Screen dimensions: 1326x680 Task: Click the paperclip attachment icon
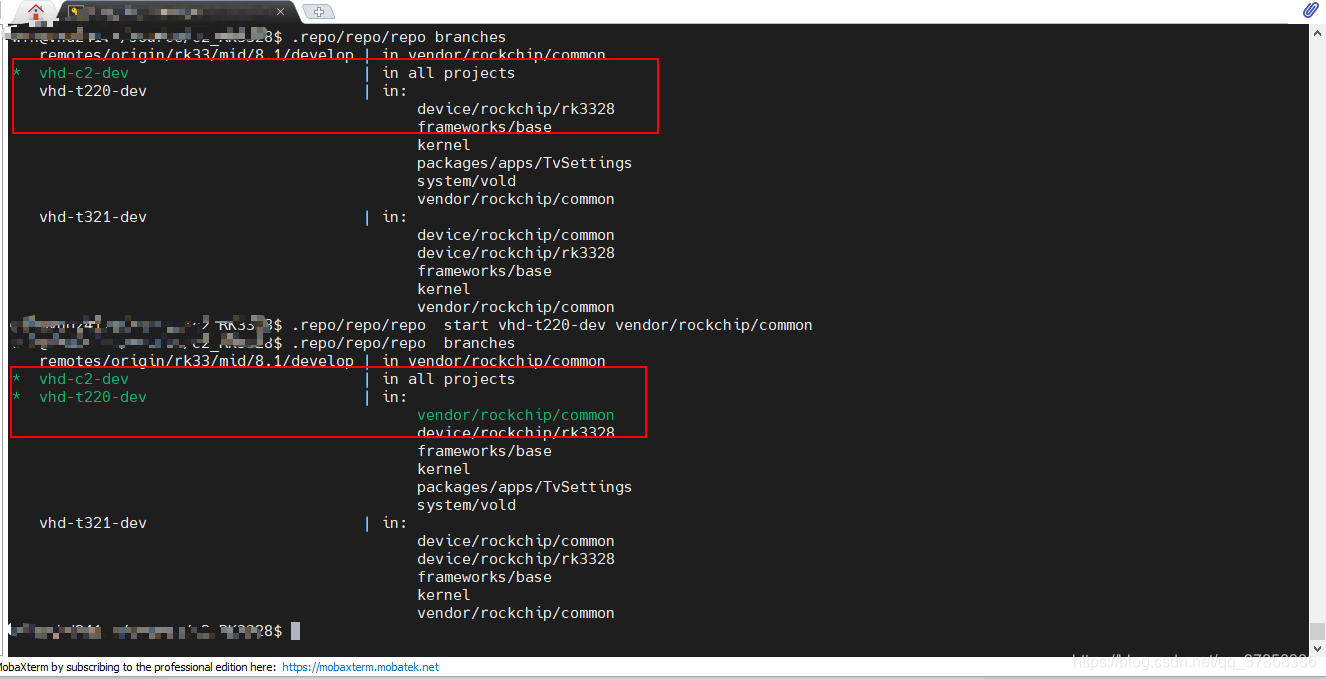pyautogui.click(x=1311, y=10)
